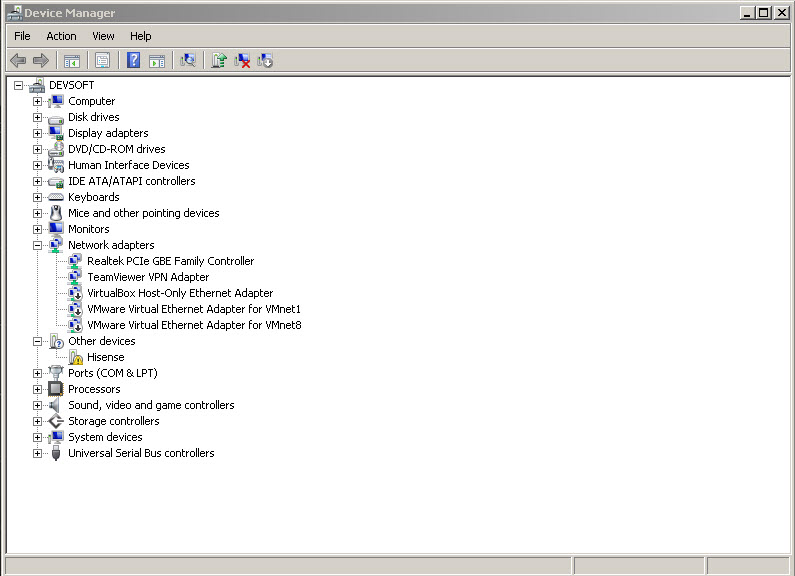795x576 pixels.
Task: Click Scan for hardware changes toolbar icon
Action: (187, 61)
